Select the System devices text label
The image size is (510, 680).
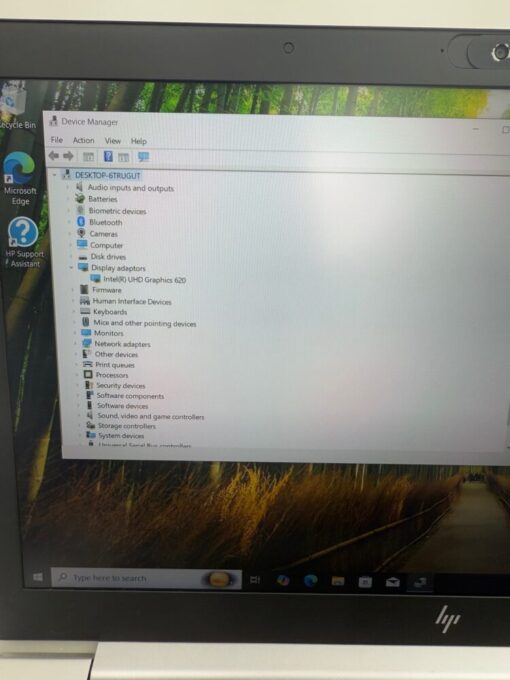(x=121, y=436)
